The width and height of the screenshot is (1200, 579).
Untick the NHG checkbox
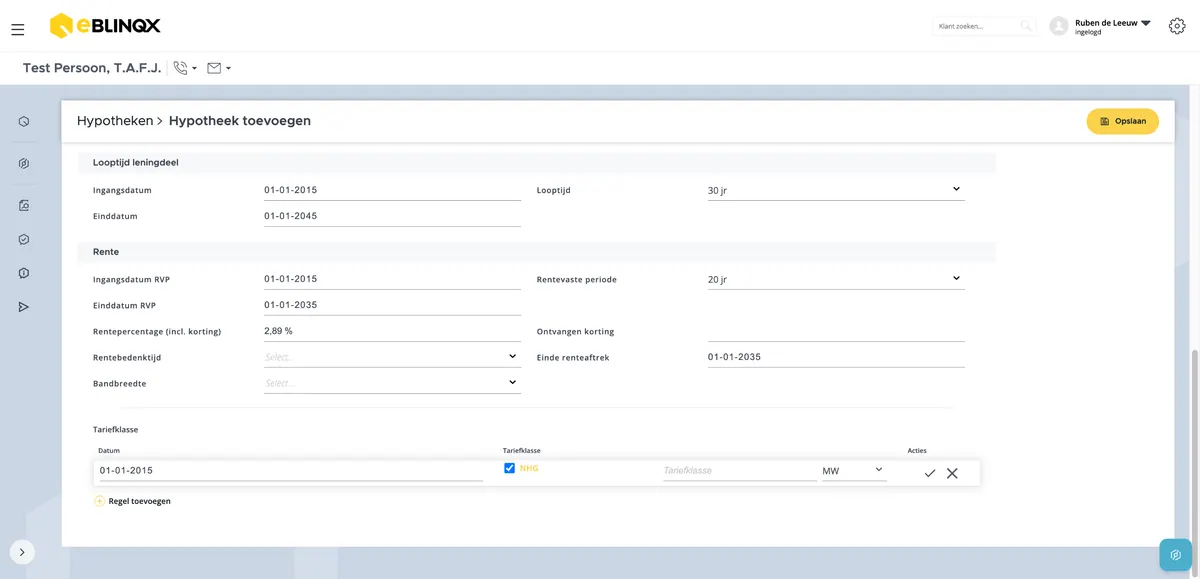(x=510, y=468)
